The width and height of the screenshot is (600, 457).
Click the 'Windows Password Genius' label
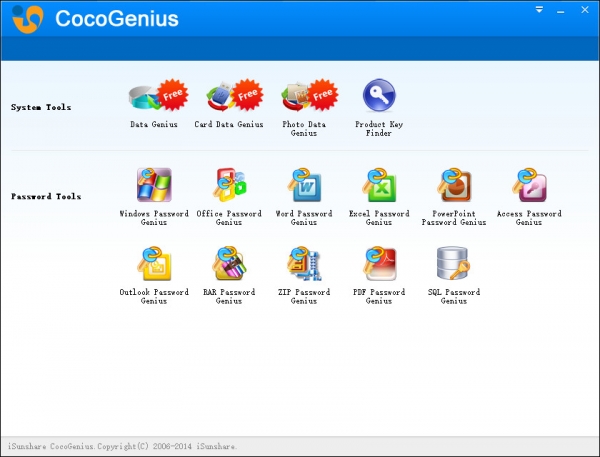(154, 218)
